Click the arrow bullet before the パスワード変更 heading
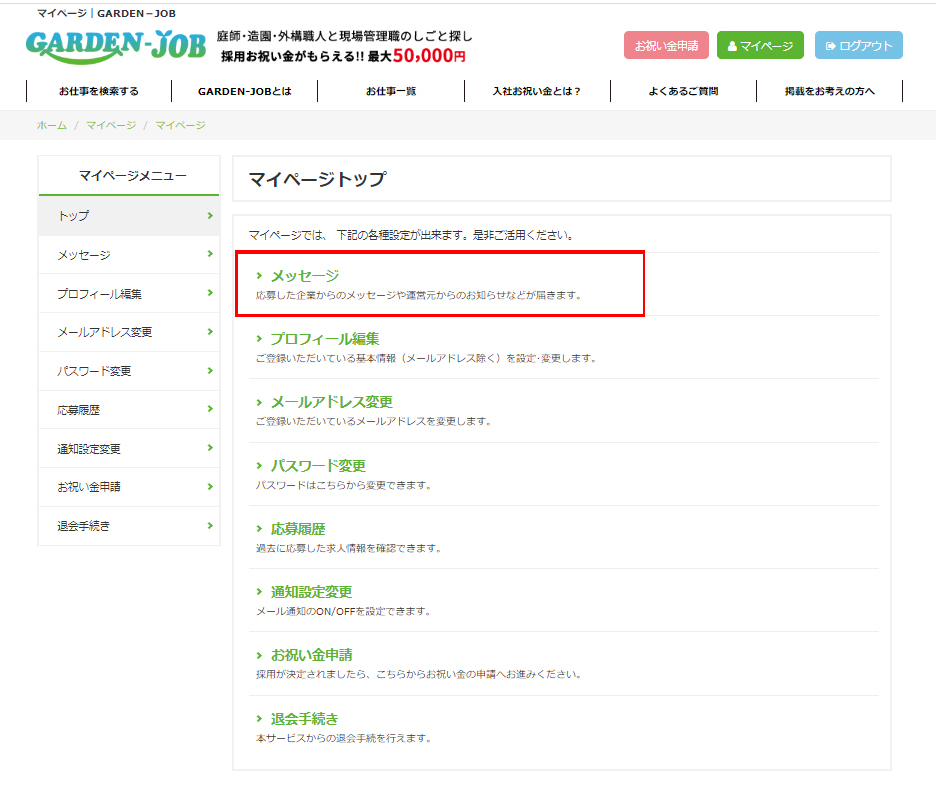Viewport: 936px width, 793px height. 259,466
